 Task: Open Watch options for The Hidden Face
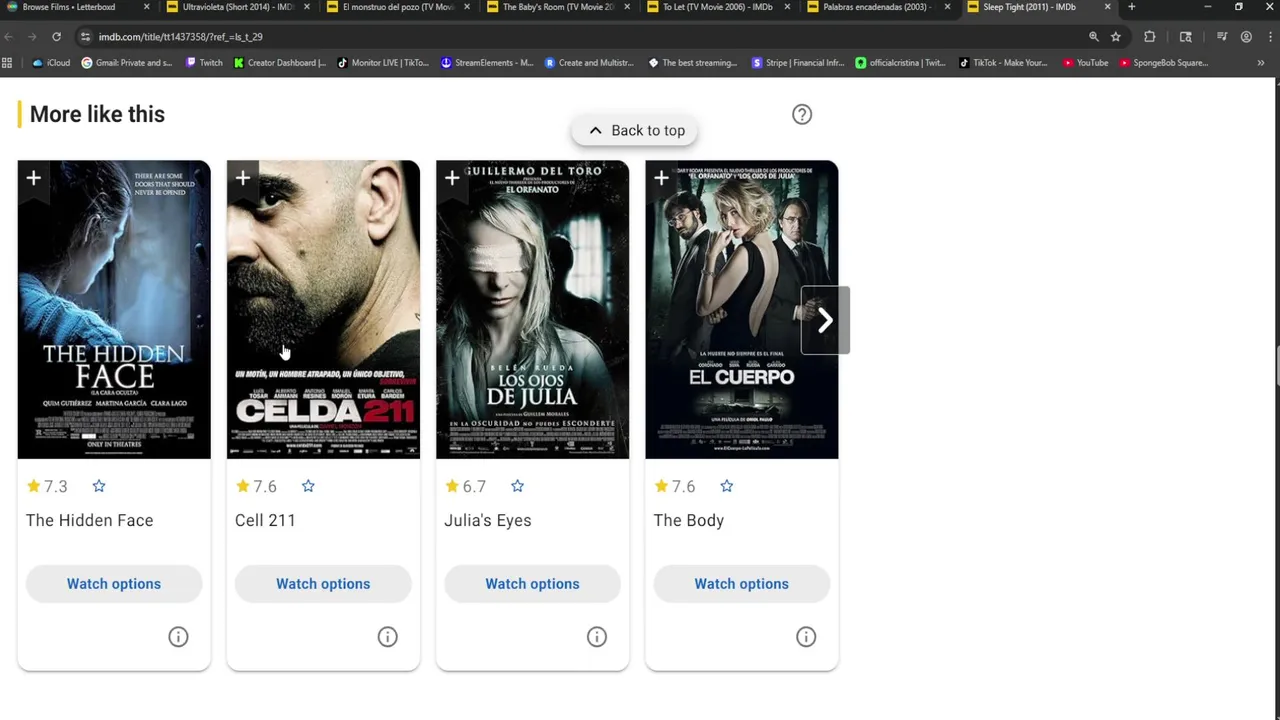point(114,584)
